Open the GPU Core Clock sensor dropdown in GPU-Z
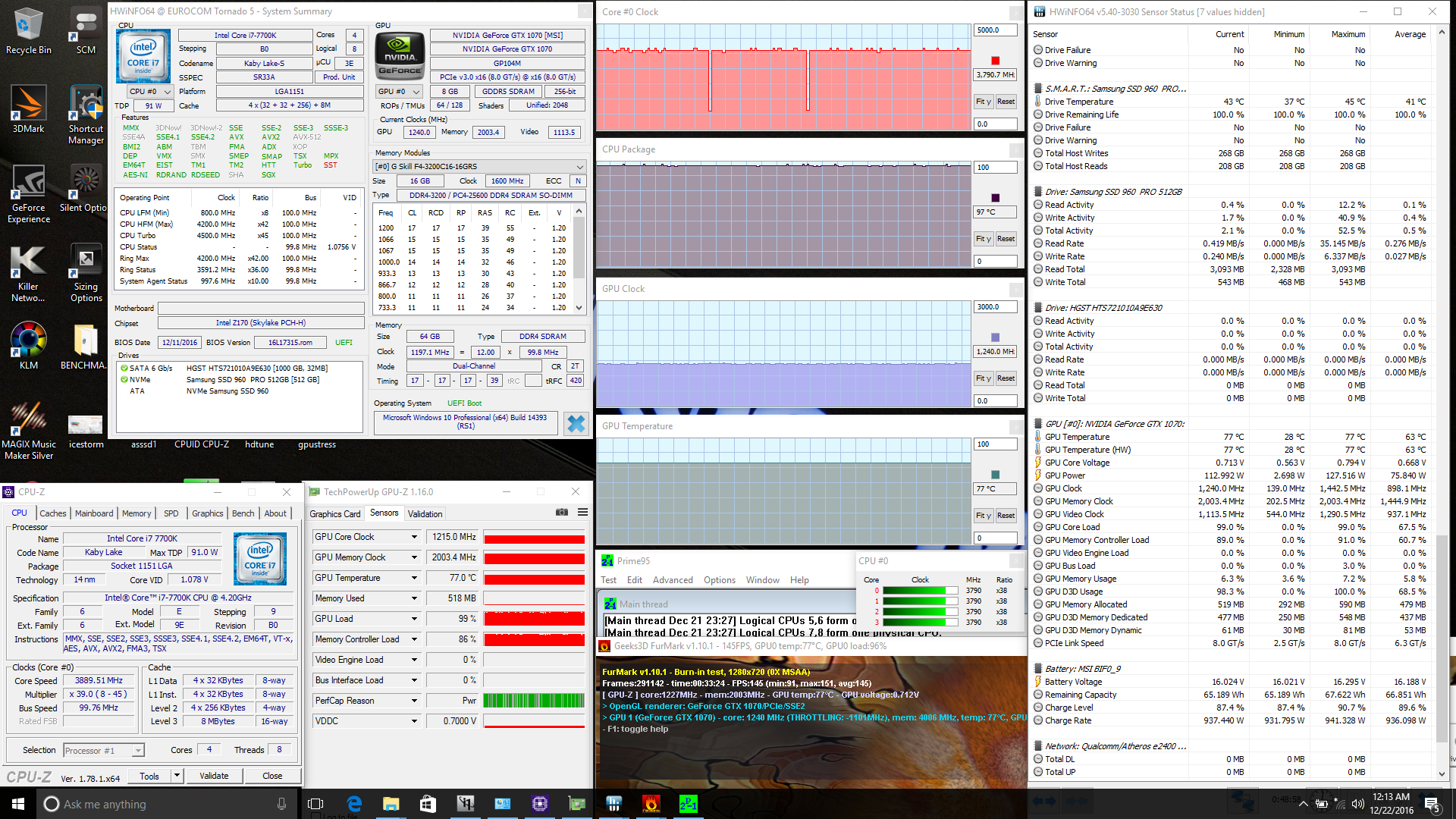 pos(415,537)
